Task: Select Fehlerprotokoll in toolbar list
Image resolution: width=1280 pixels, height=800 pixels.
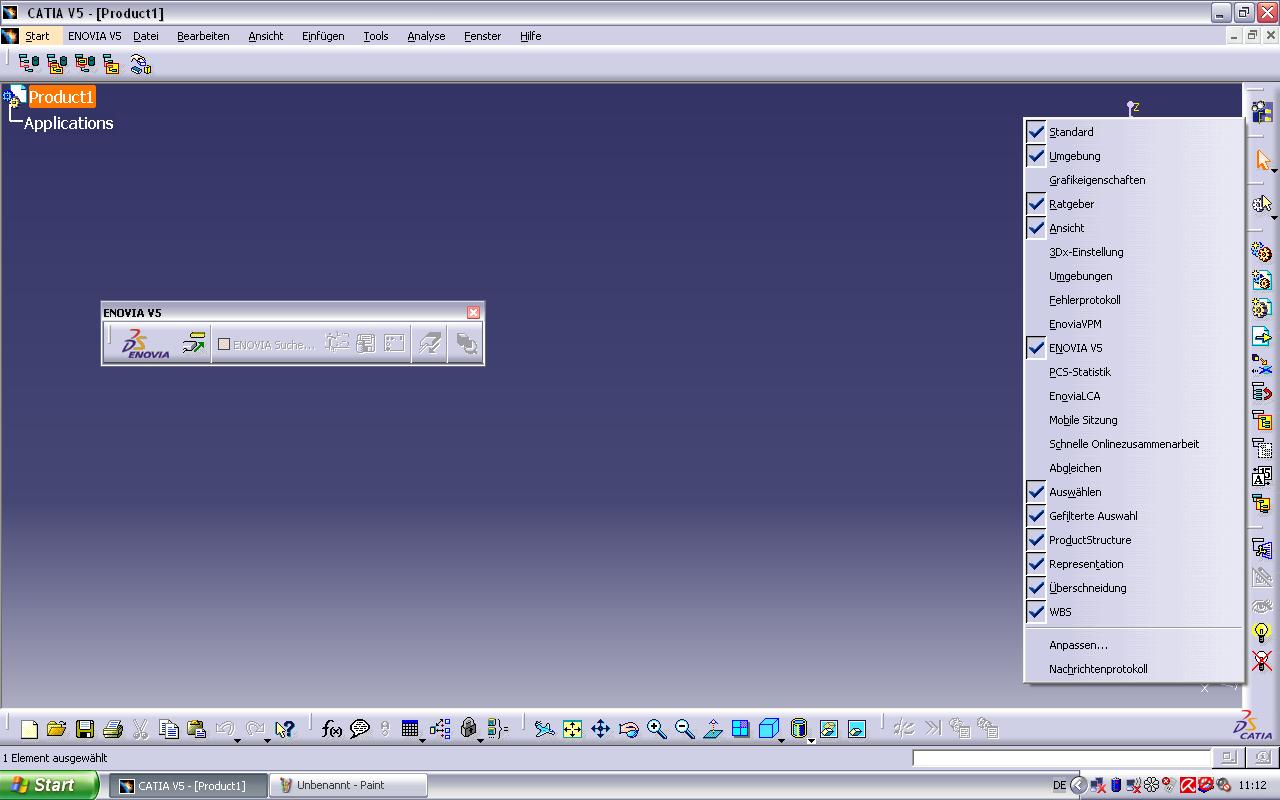Action: 1134,300
